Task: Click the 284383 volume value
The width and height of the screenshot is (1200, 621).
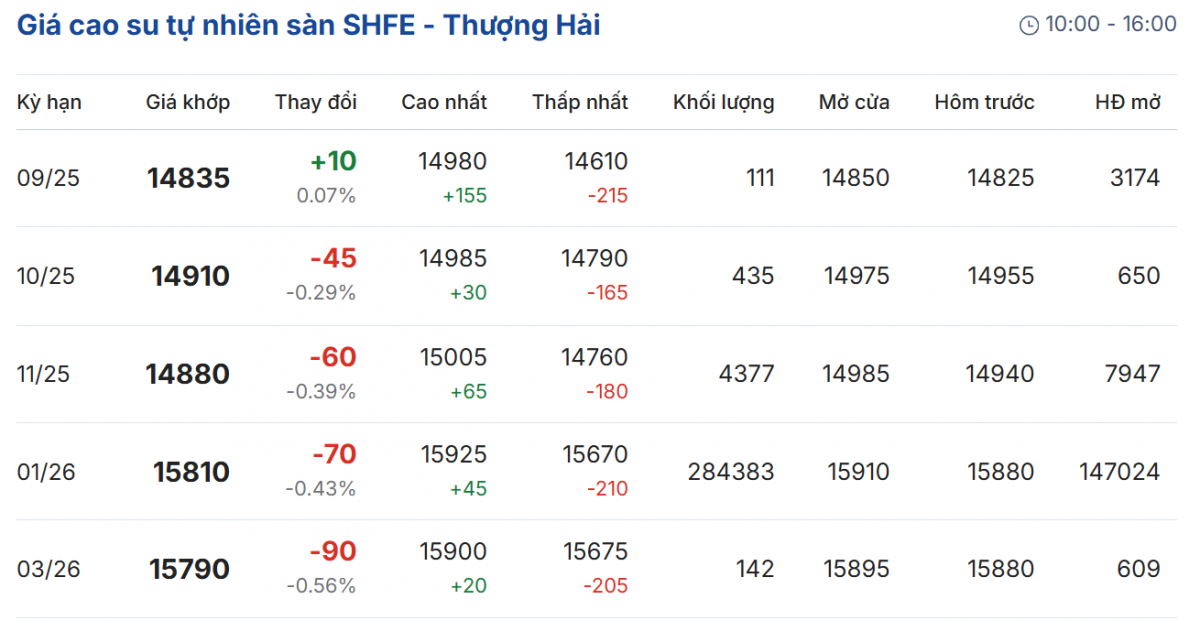Action: point(730,471)
